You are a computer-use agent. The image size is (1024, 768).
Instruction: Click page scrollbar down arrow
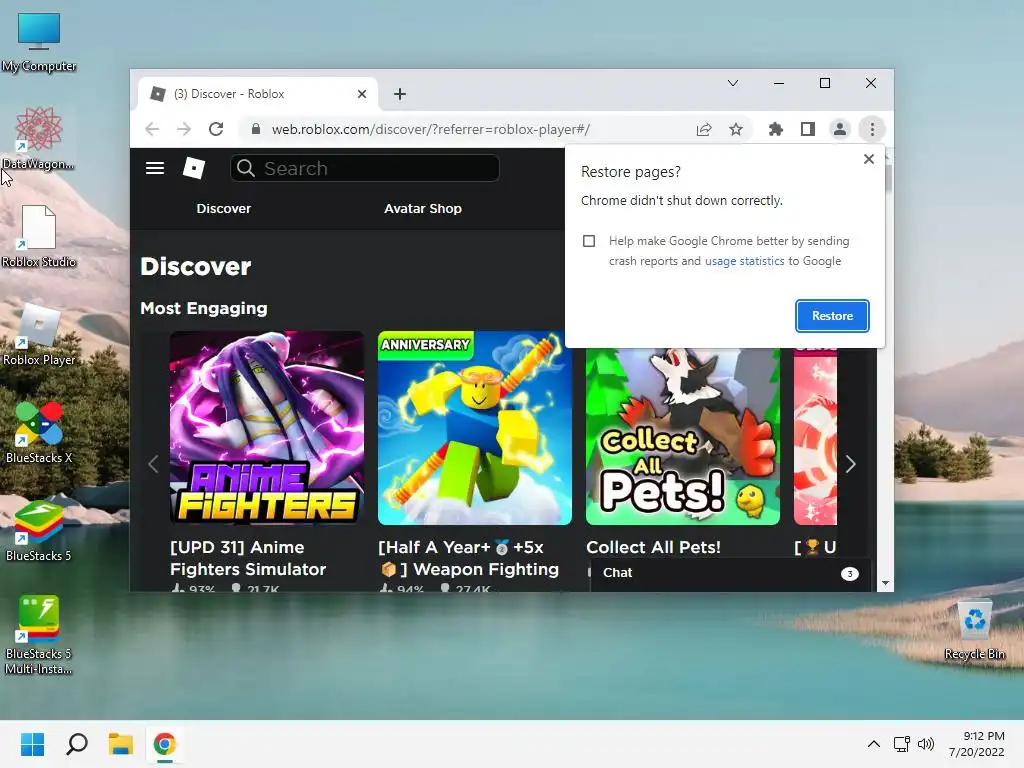tap(886, 583)
